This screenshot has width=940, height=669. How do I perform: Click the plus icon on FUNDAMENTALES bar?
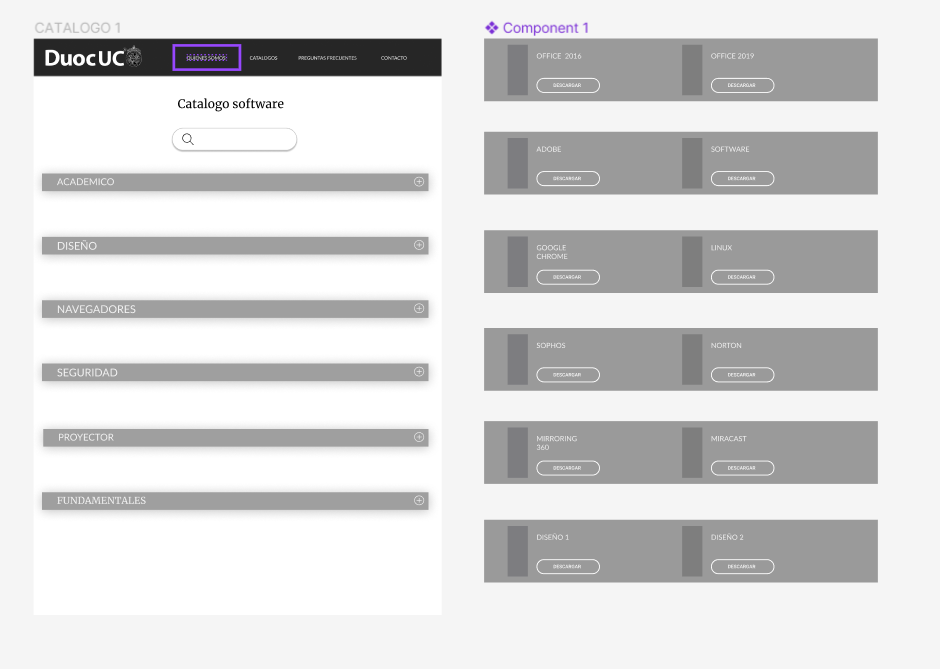click(x=419, y=500)
